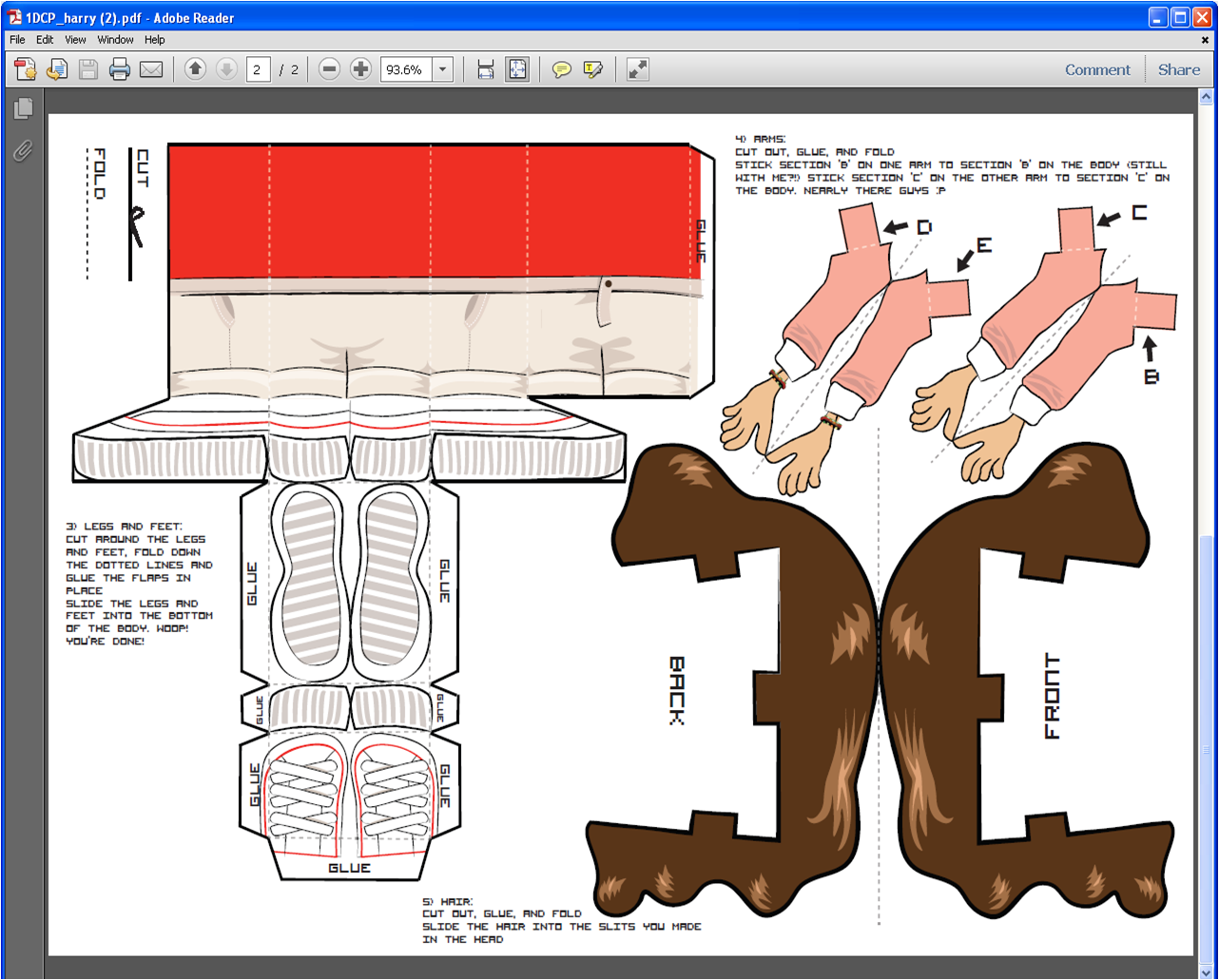The height and width of the screenshot is (980, 1219).
Task: Click the zoom out minus button
Action: pyautogui.click(x=329, y=69)
